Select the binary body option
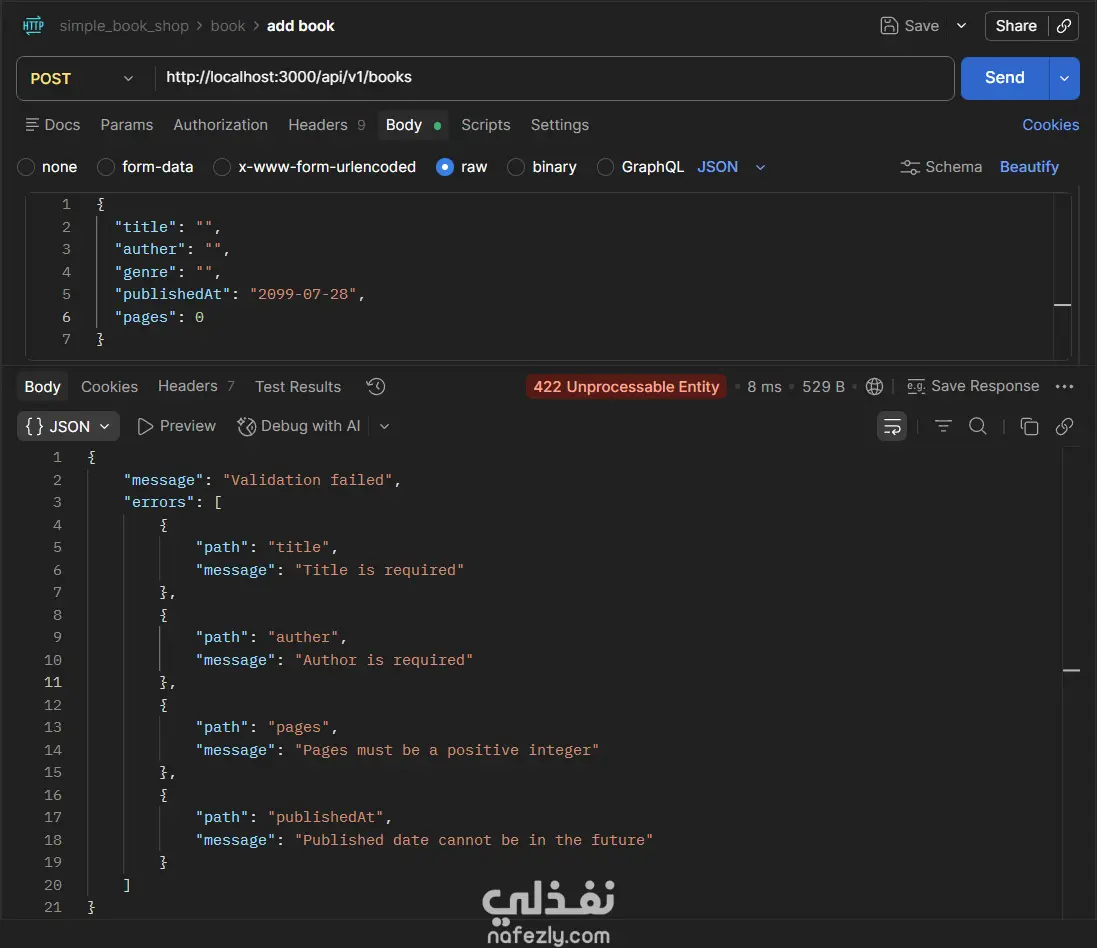Screen dimensions: 1097x948 point(516,167)
